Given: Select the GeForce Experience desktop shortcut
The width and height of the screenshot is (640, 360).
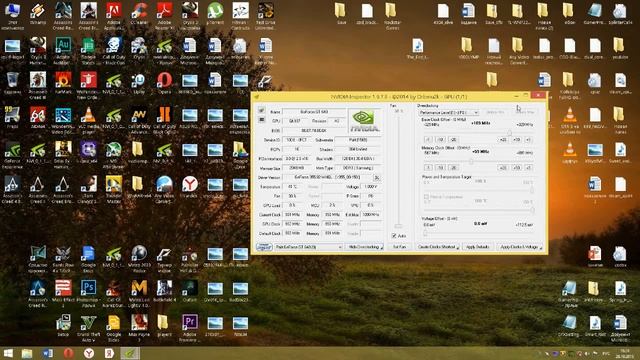Looking at the screenshot, I should click(12, 154).
